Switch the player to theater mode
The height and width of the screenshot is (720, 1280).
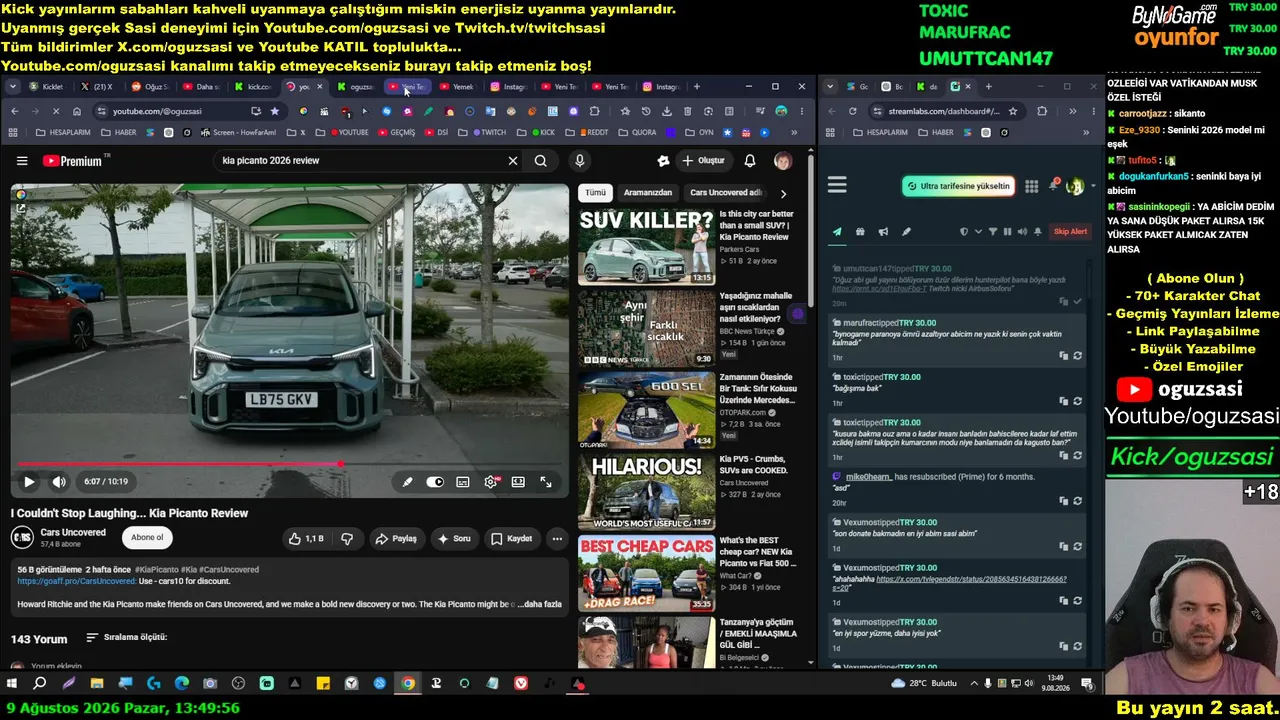[x=518, y=482]
